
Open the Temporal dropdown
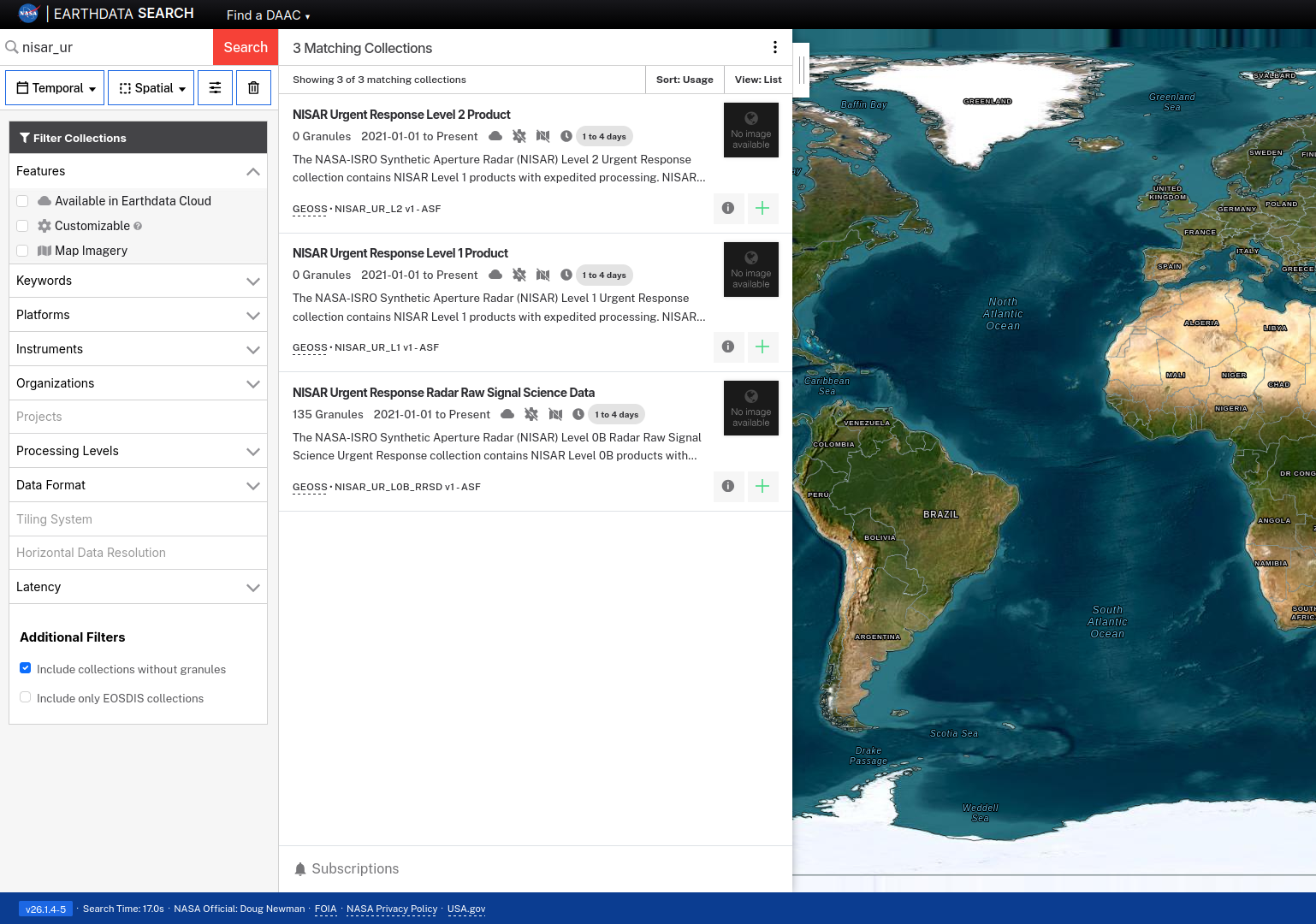coord(55,88)
